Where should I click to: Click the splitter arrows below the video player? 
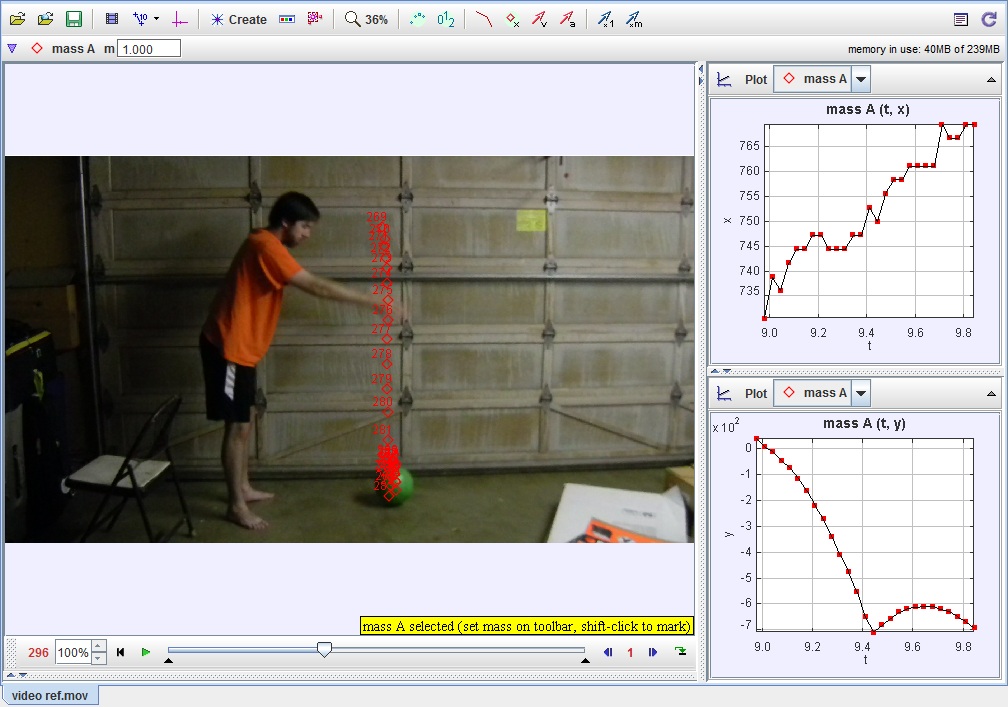[17, 675]
